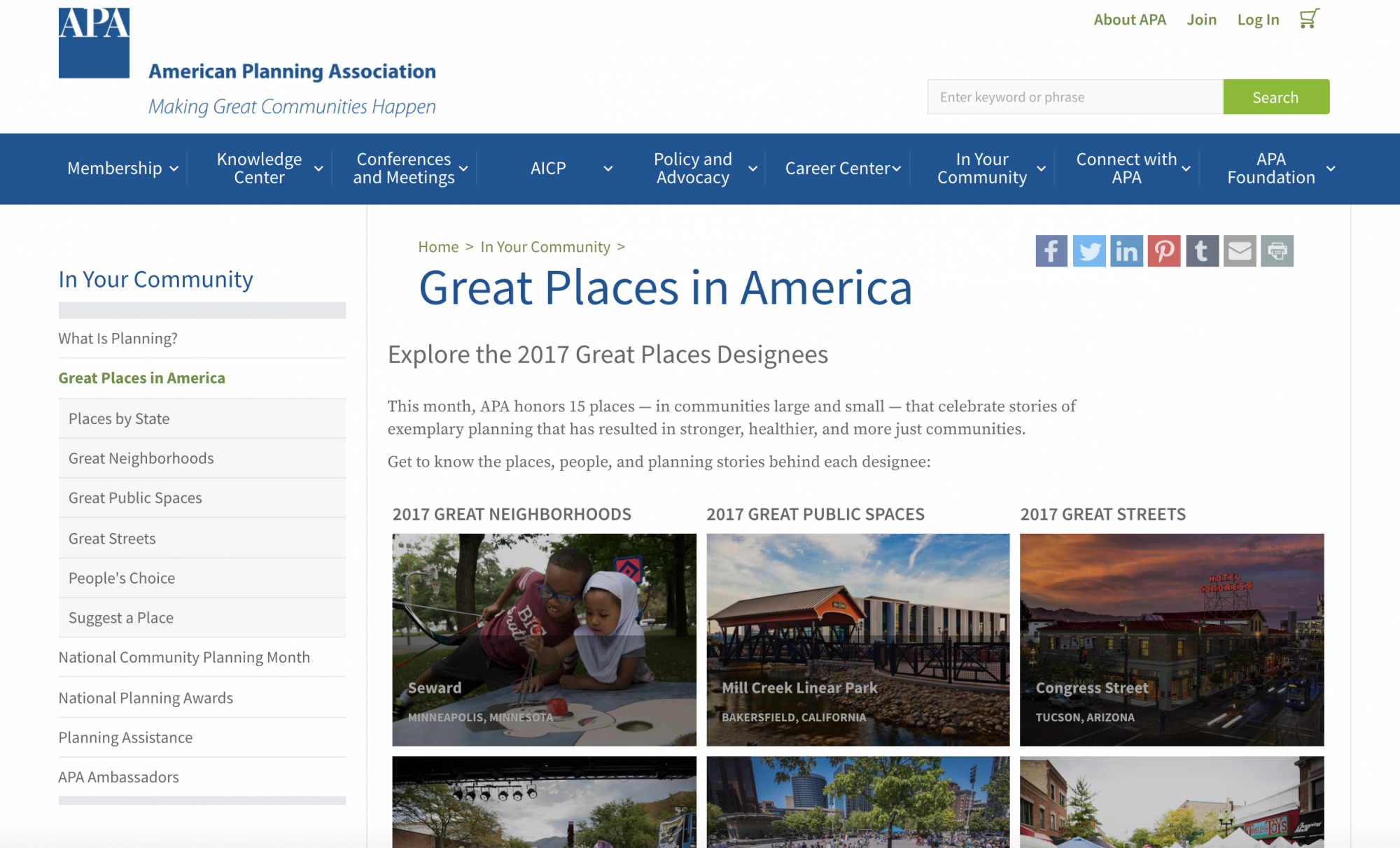1400x848 pixels.
Task: Open the shopping cart icon
Action: (1309, 19)
